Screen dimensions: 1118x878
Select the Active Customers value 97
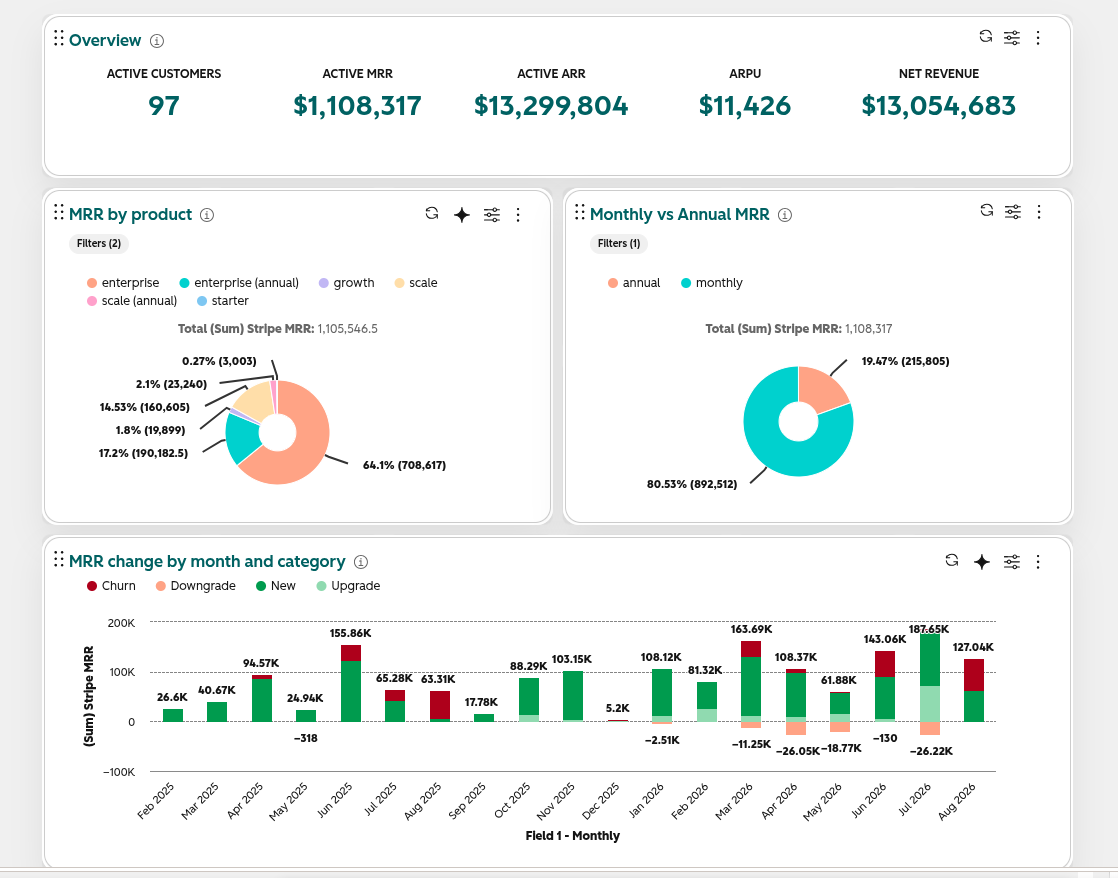(163, 106)
